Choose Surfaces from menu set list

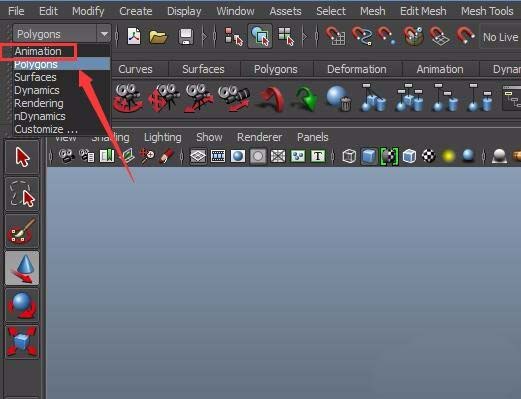coord(62,77)
